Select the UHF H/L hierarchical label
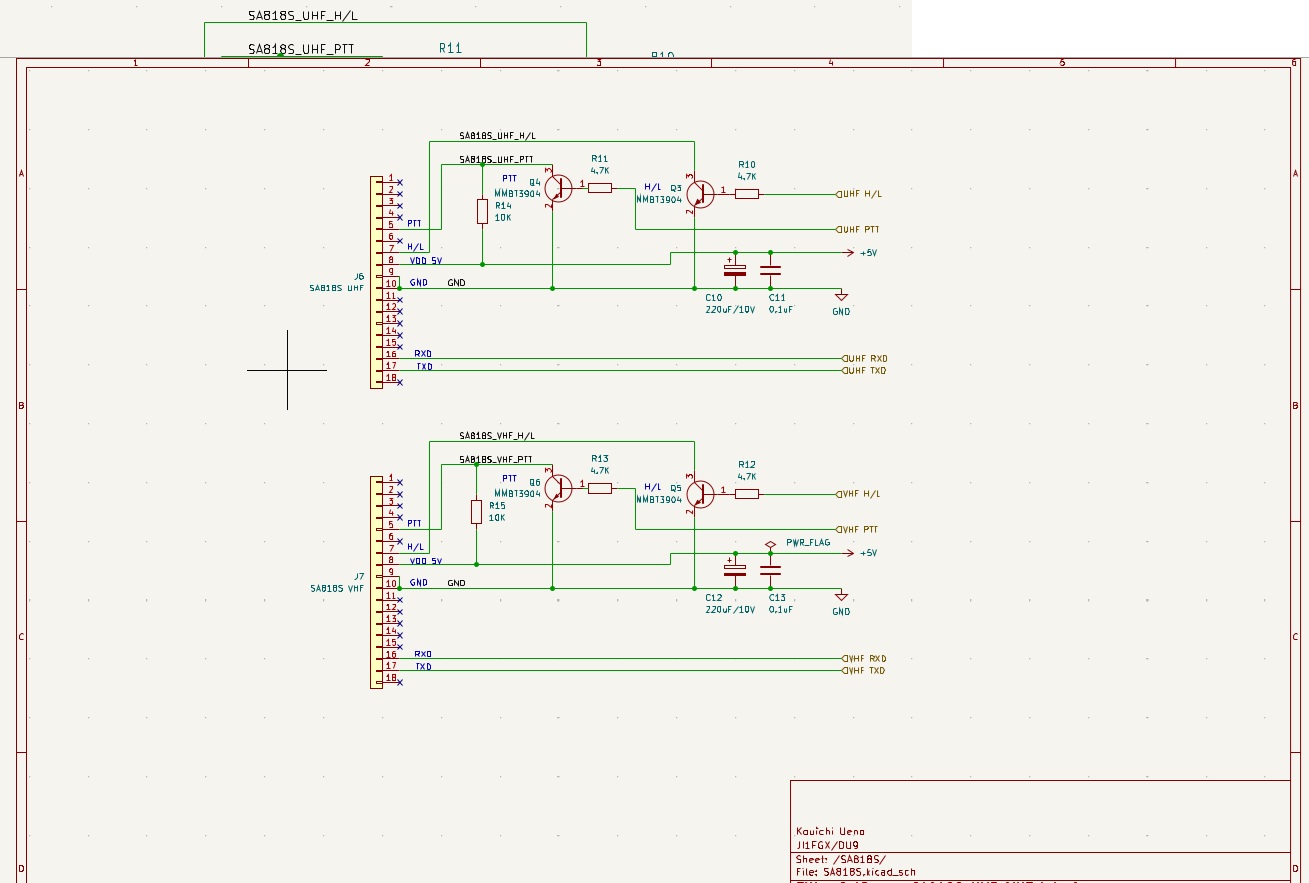Viewport: 1309px width, 883px height. (859, 194)
